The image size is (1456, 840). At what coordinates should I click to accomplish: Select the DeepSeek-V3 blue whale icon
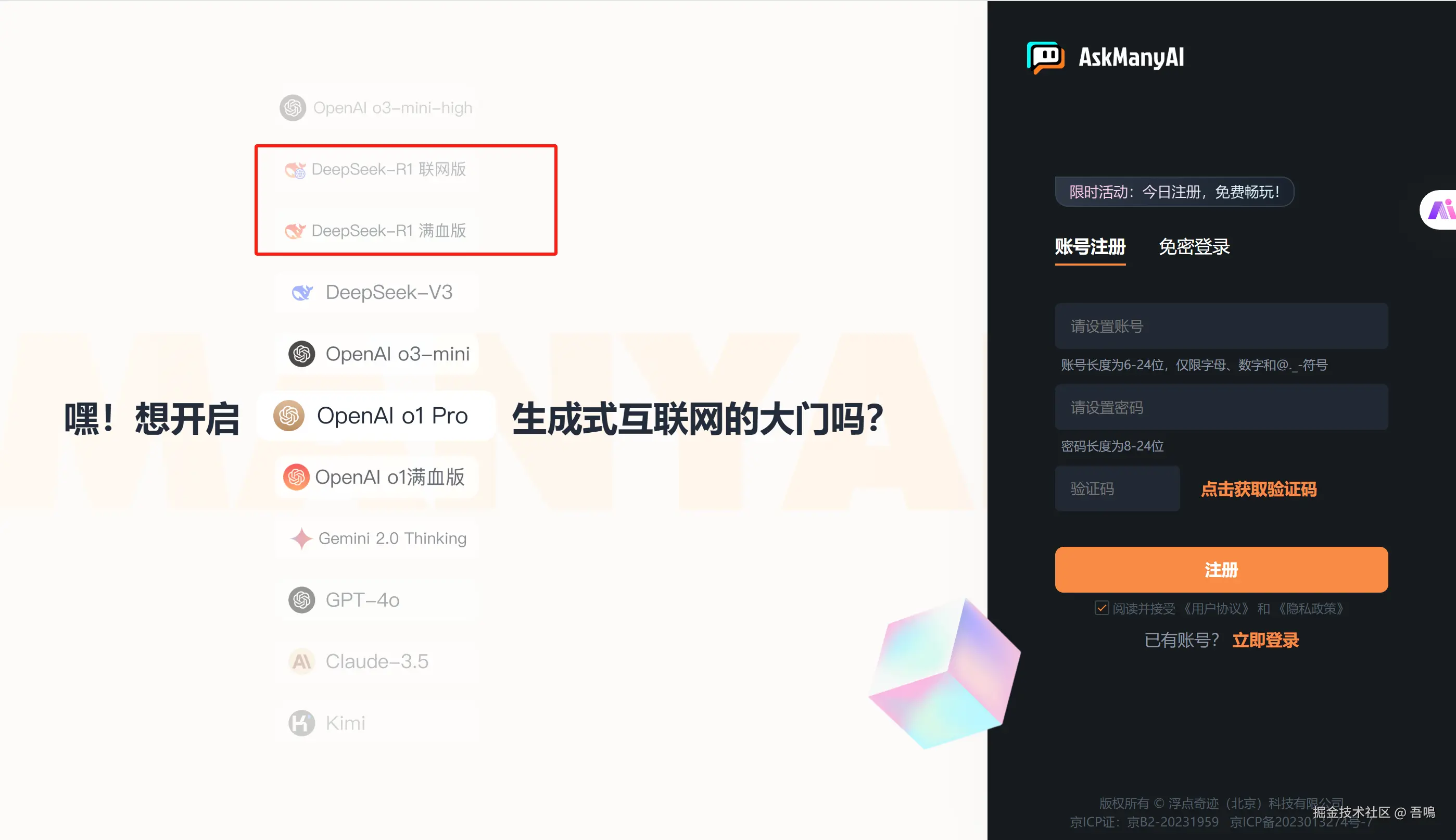302,293
